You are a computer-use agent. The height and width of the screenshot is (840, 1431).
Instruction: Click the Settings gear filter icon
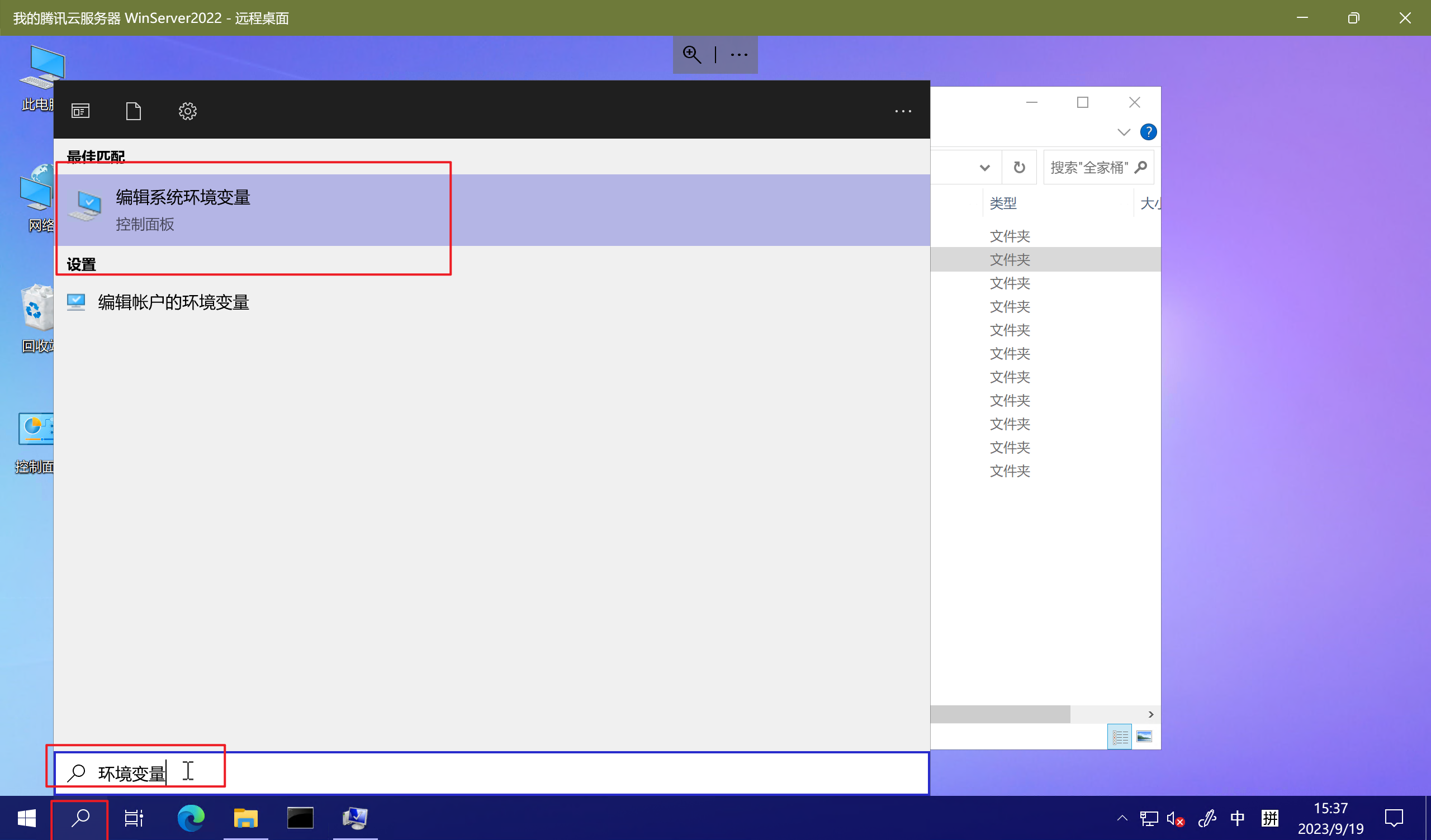tap(187, 111)
